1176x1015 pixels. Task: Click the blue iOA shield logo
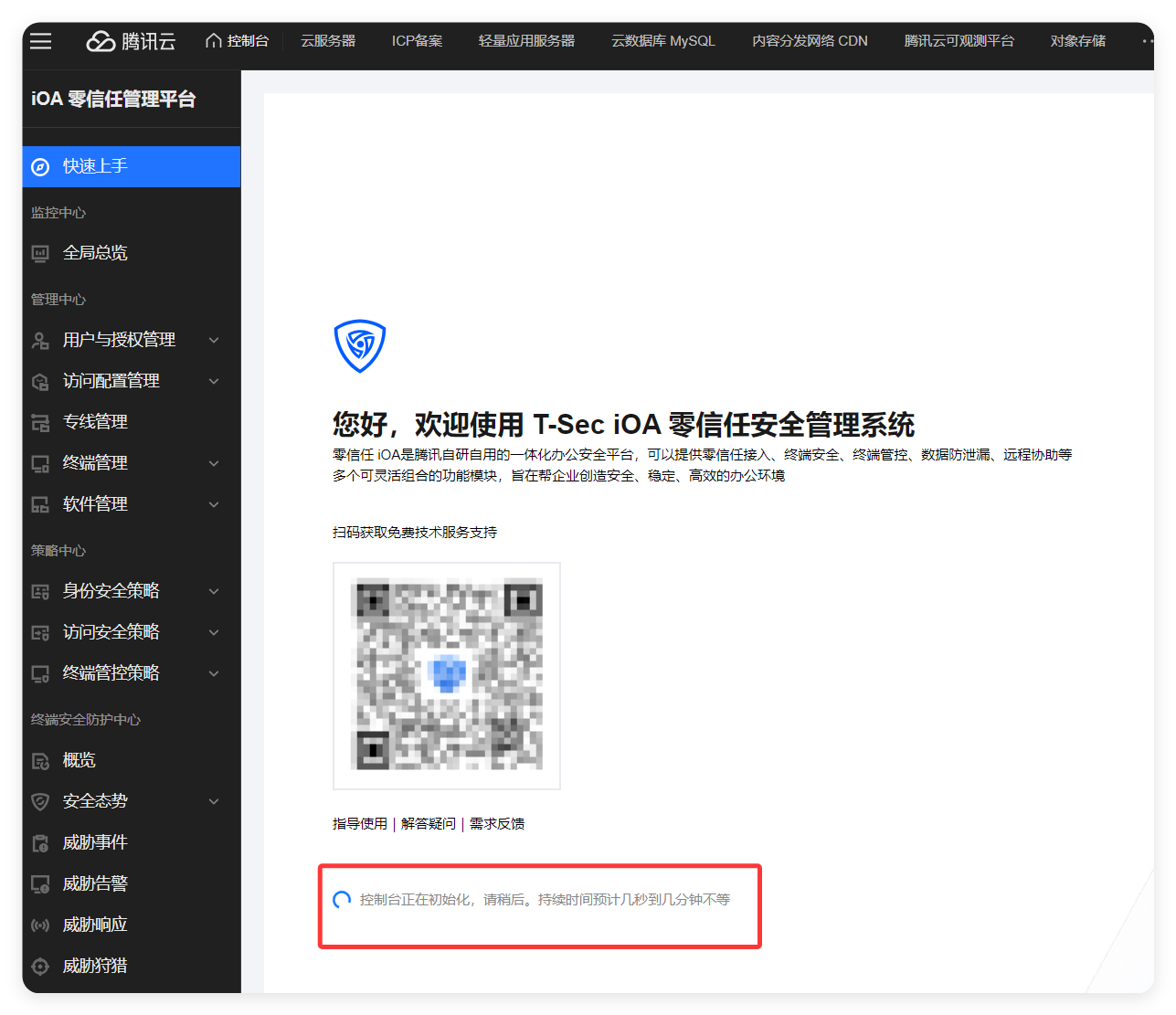click(360, 346)
